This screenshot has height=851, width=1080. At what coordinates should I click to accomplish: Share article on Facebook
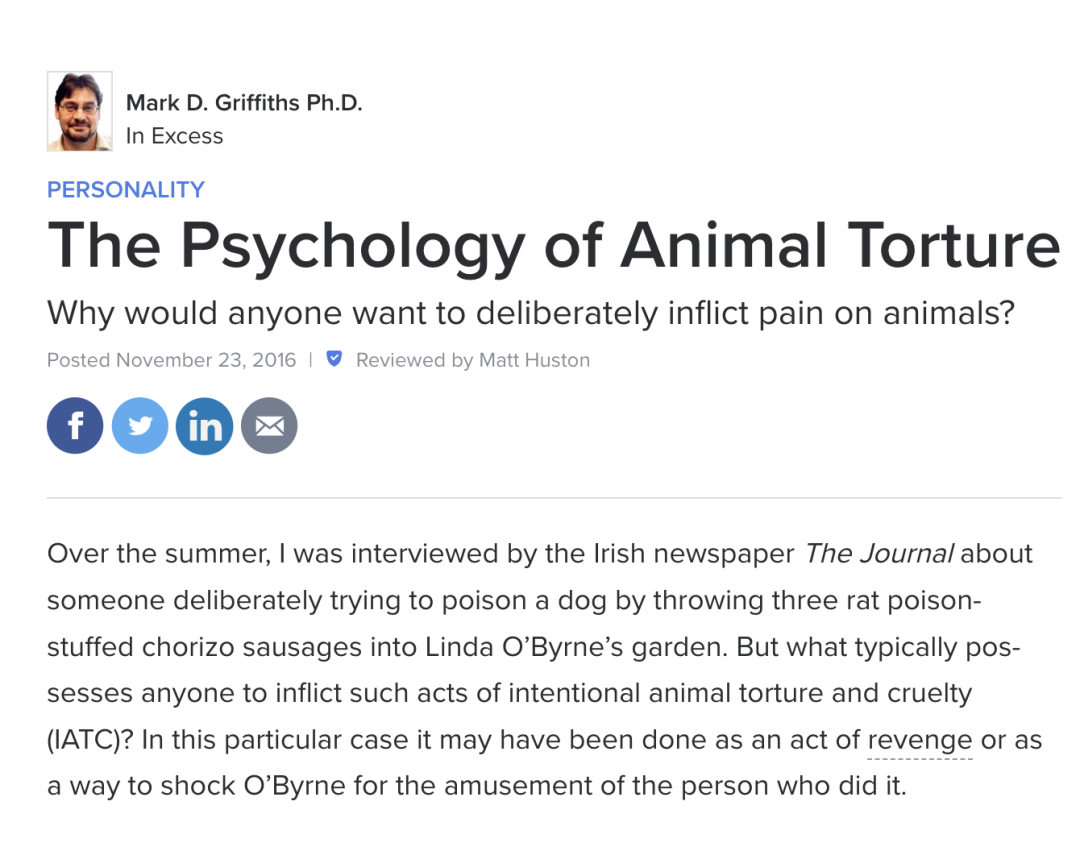point(75,426)
